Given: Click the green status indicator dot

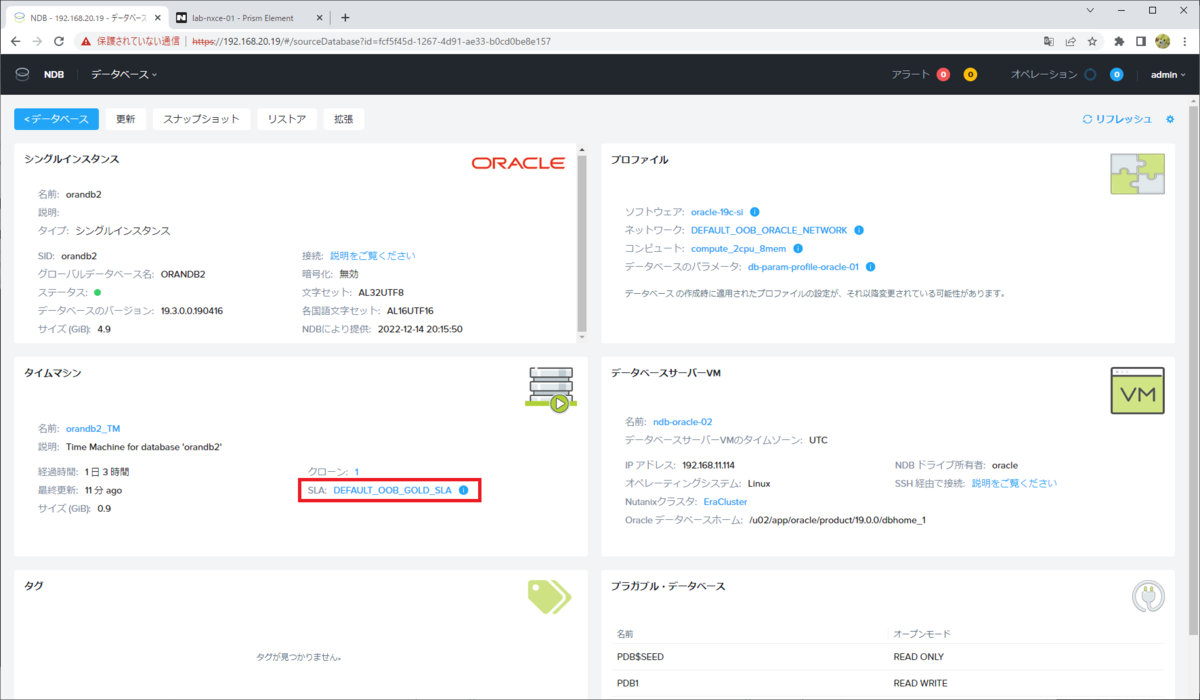Looking at the screenshot, I should [97, 292].
